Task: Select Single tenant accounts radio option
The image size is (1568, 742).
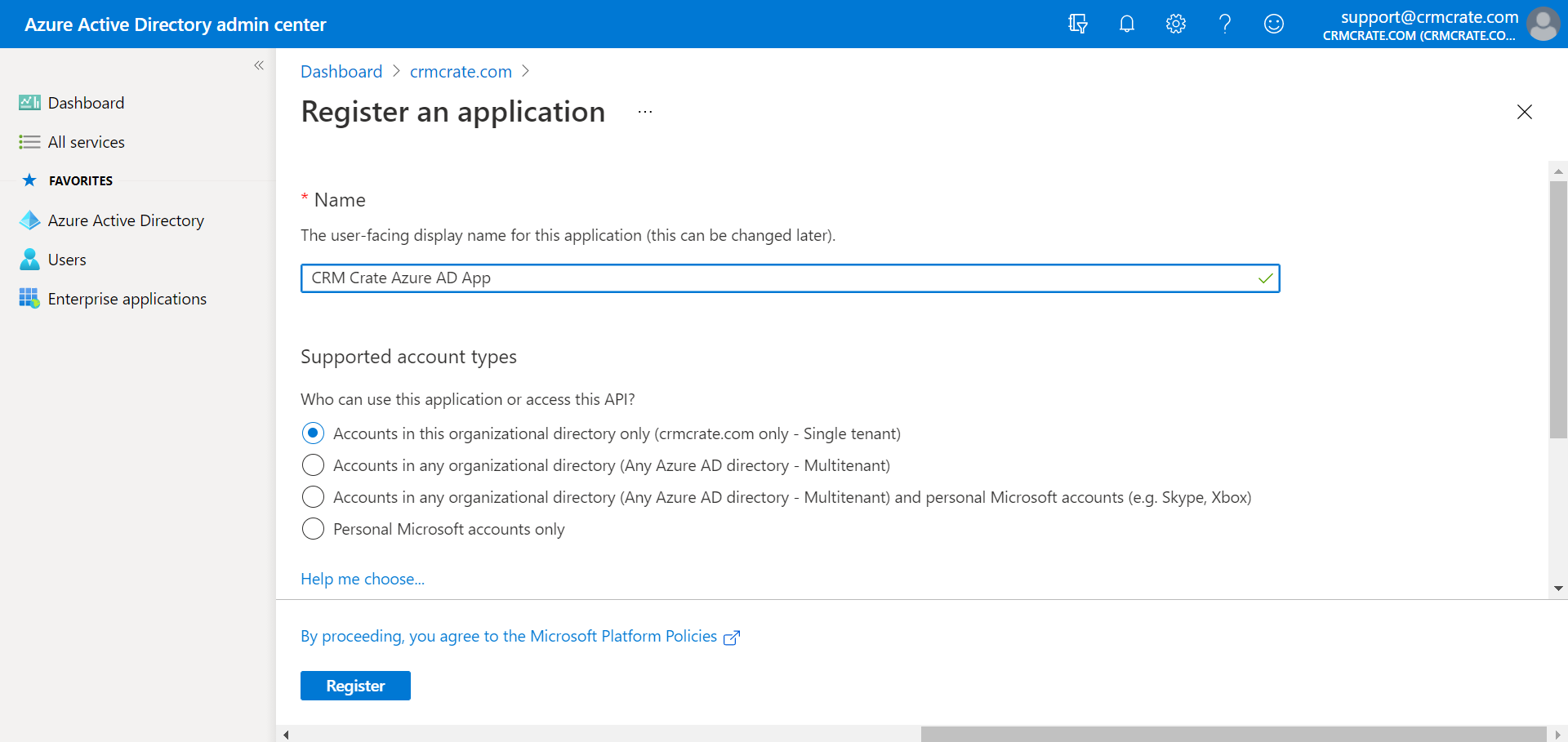Action: 313,433
